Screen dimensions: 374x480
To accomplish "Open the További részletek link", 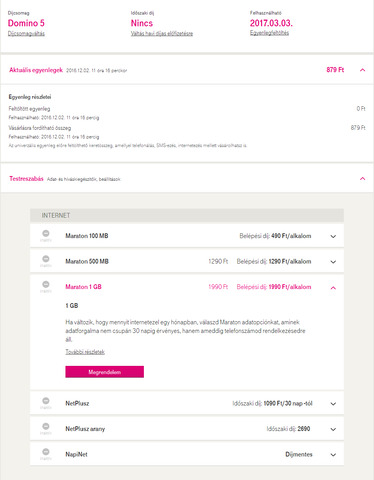I will (x=85, y=352).
